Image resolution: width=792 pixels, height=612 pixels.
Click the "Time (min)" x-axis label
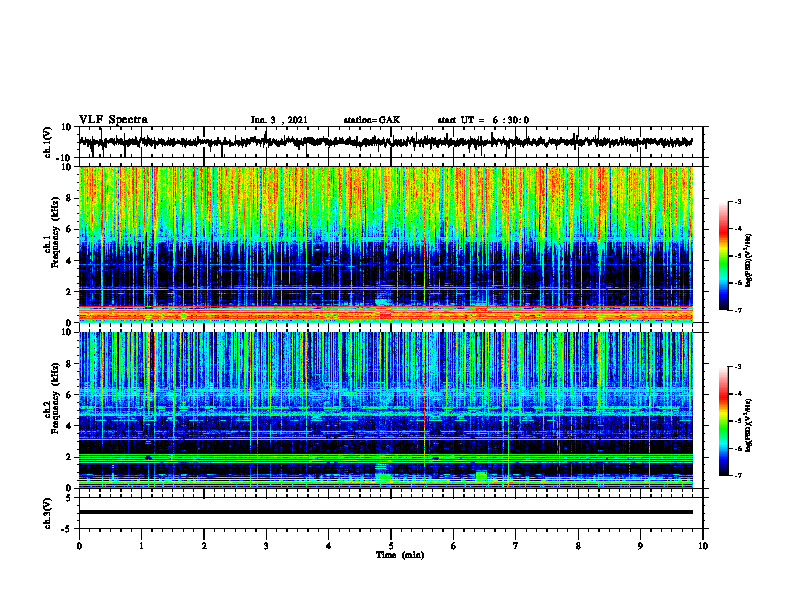pos(400,555)
